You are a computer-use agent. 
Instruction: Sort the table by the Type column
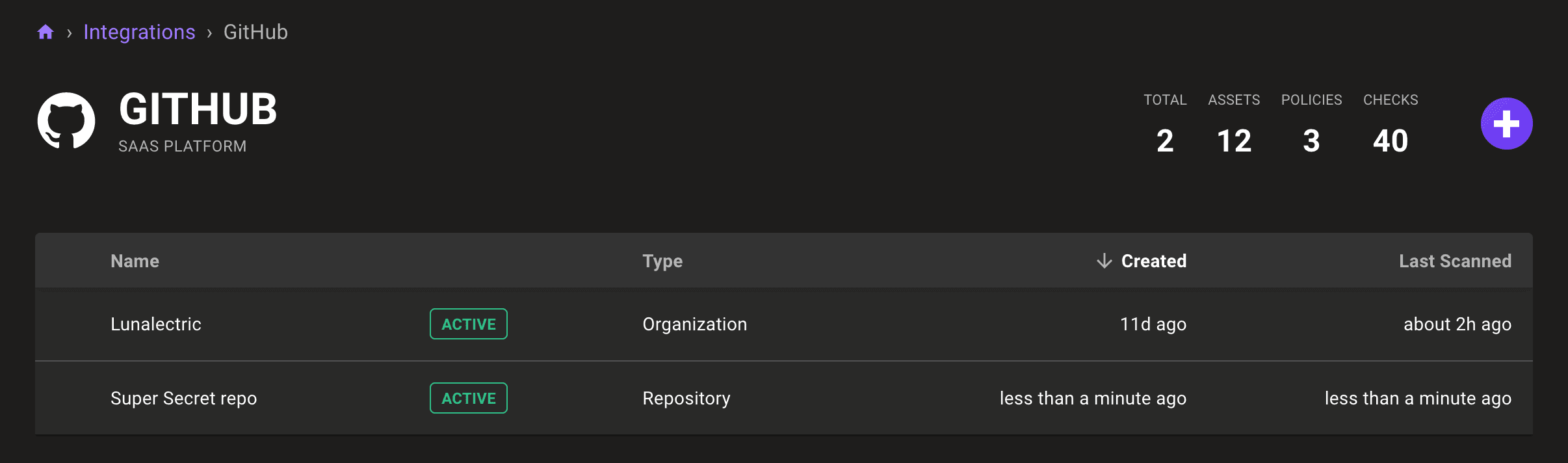pos(662,261)
